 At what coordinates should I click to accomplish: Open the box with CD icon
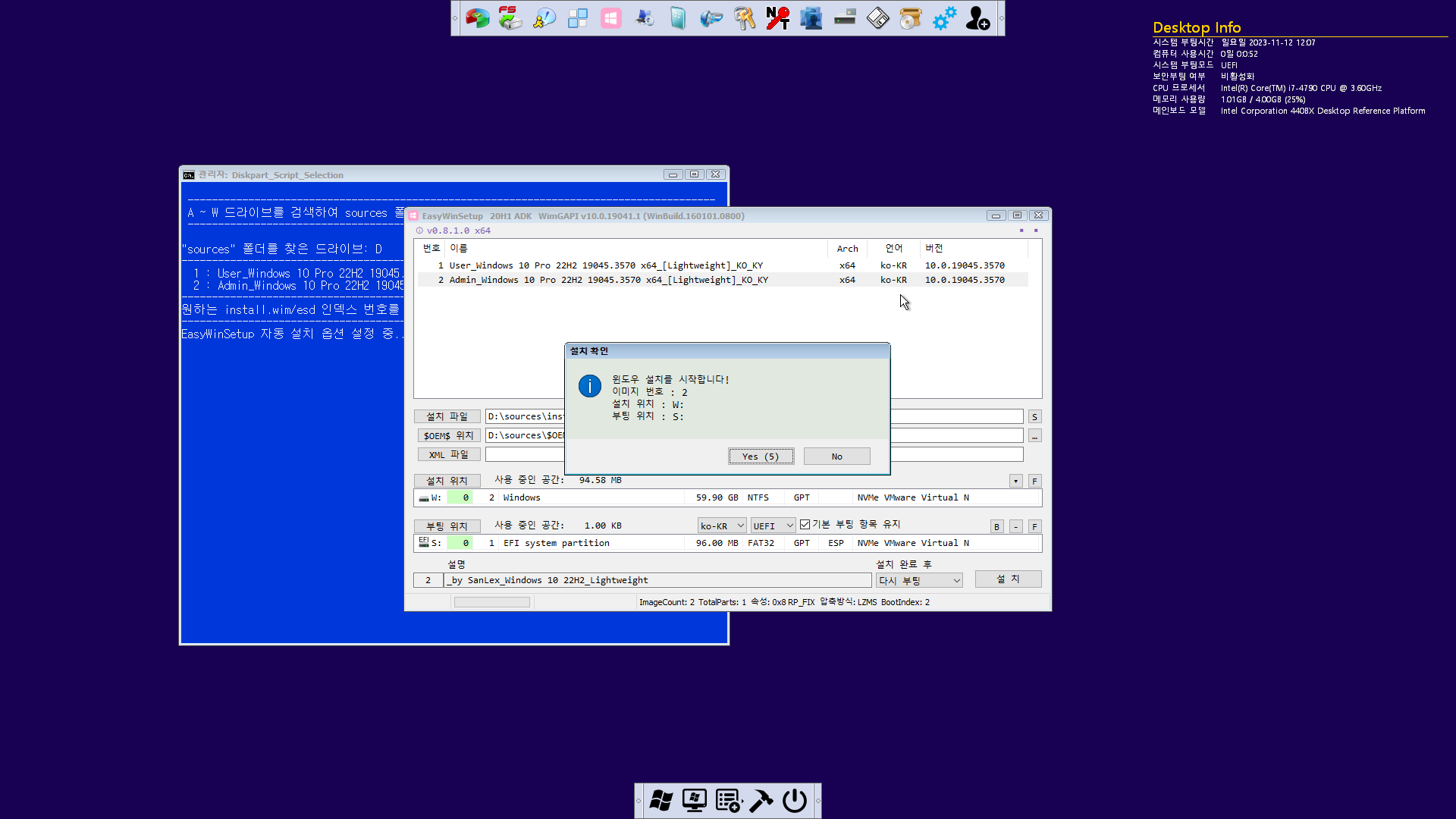[x=911, y=18]
